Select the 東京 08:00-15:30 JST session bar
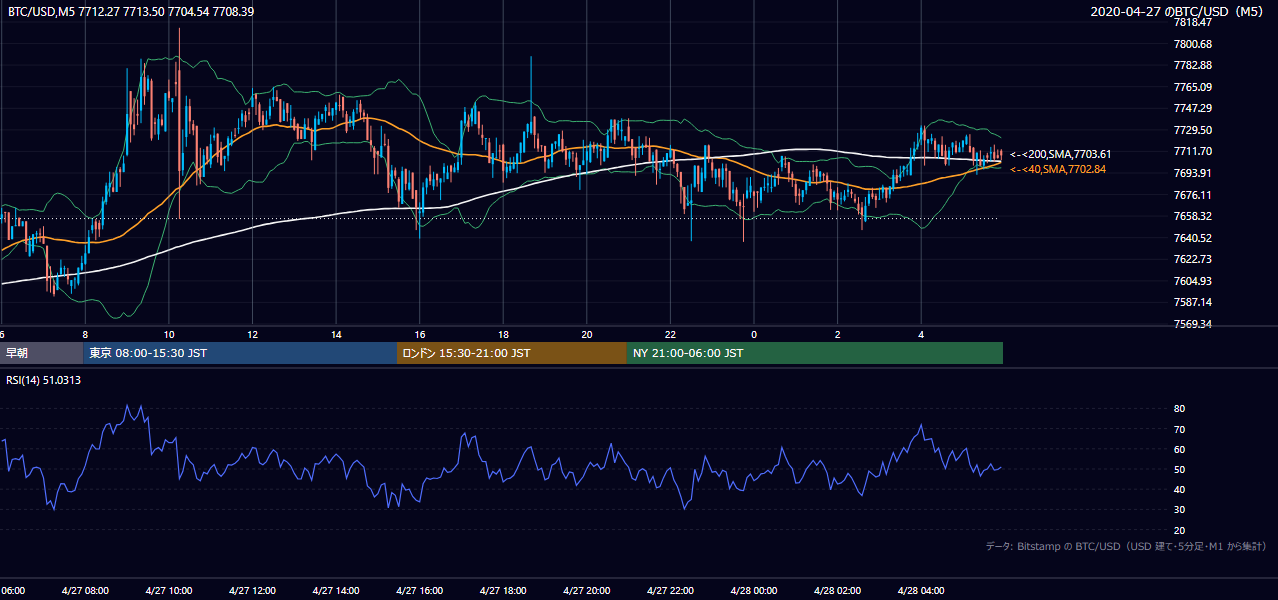 tap(240, 353)
